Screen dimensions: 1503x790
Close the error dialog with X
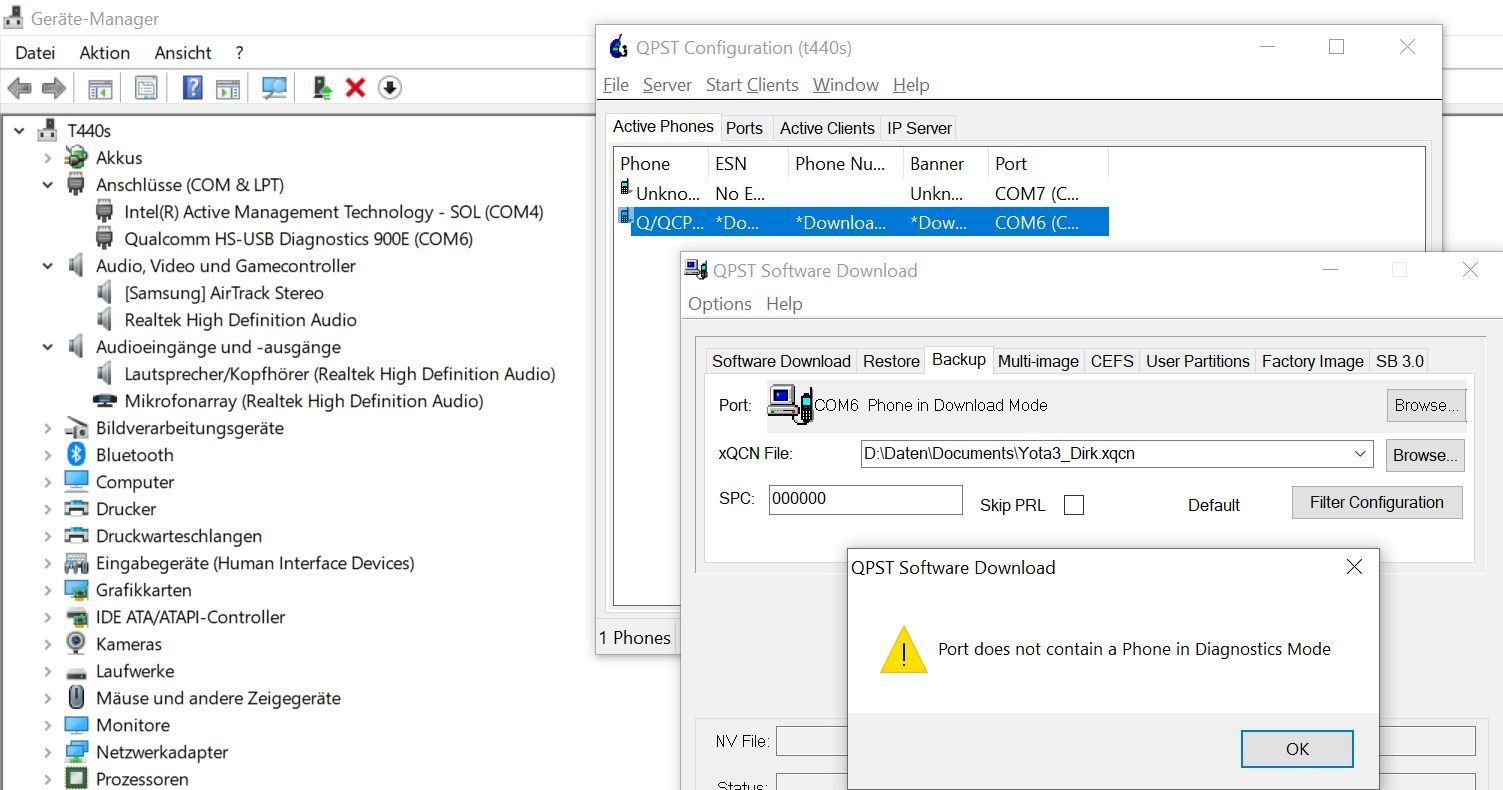click(1354, 567)
